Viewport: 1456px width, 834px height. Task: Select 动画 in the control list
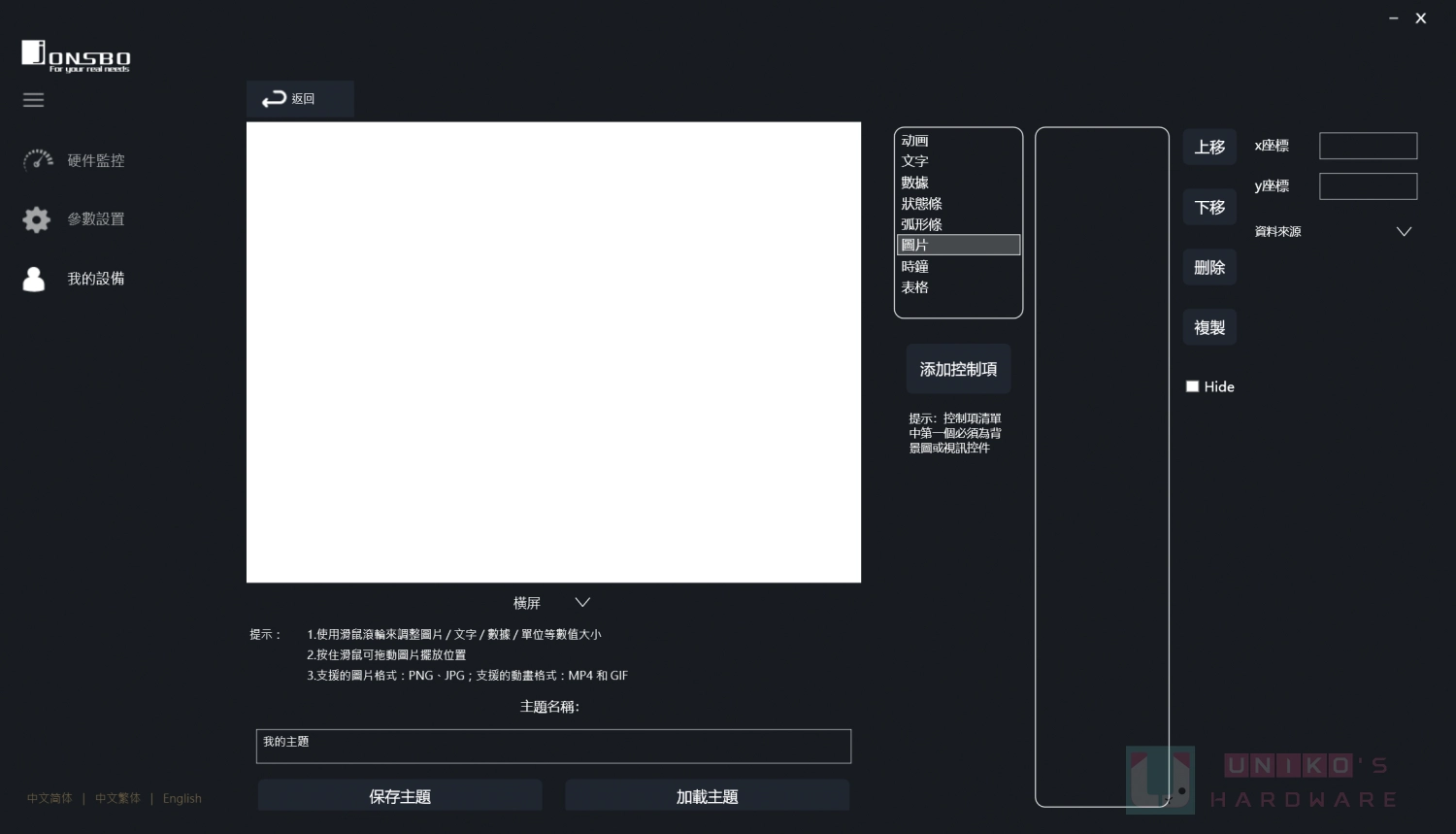click(x=915, y=141)
